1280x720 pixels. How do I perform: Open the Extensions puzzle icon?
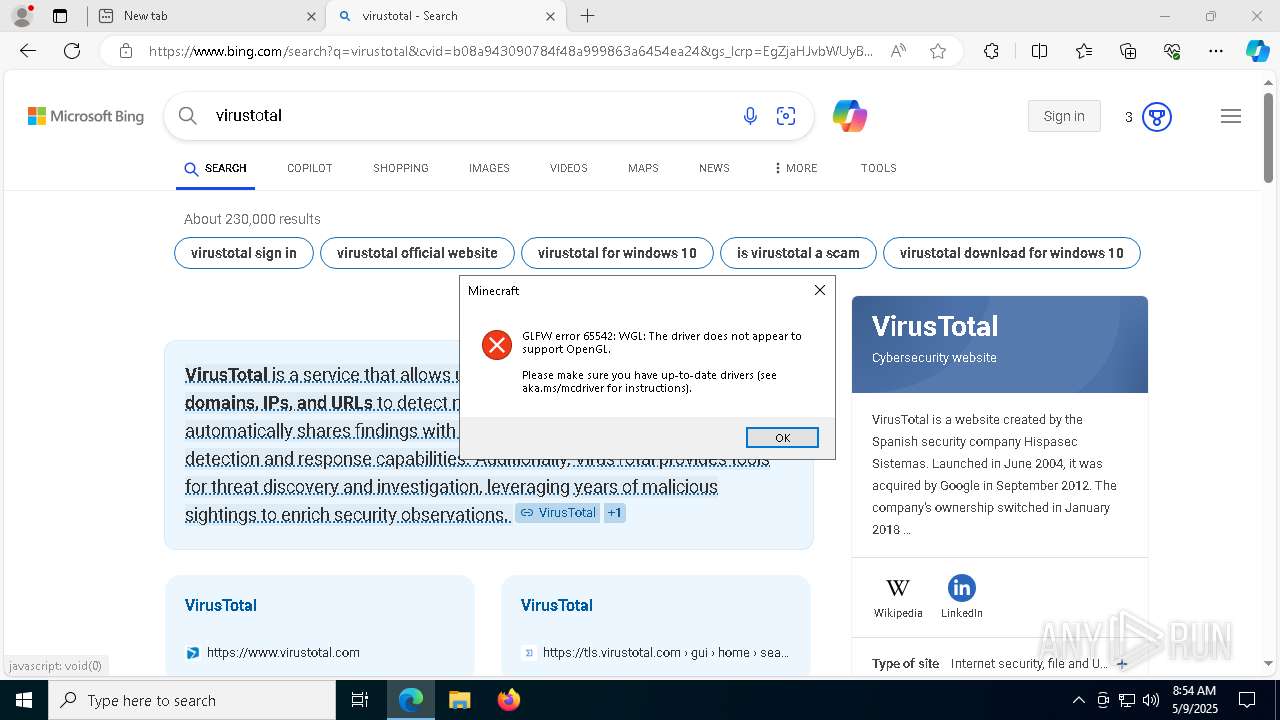click(991, 51)
